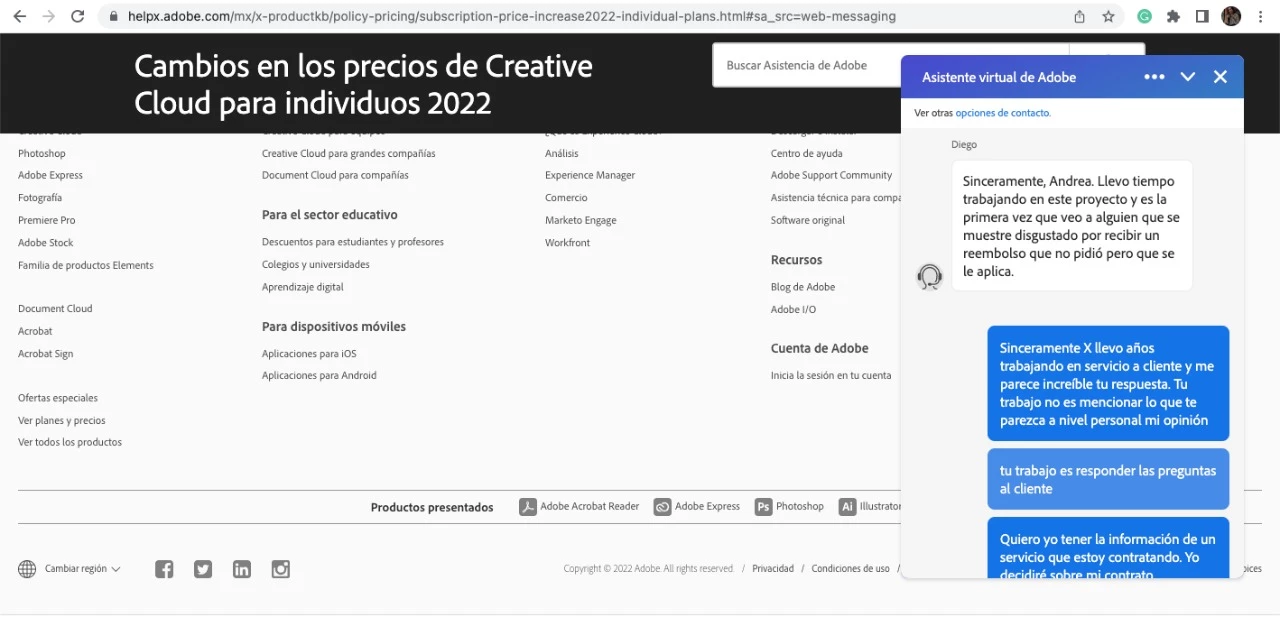Screen dimensions: 1280x617
Task: Open the Photoshop footer link
Action: point(42,153)
